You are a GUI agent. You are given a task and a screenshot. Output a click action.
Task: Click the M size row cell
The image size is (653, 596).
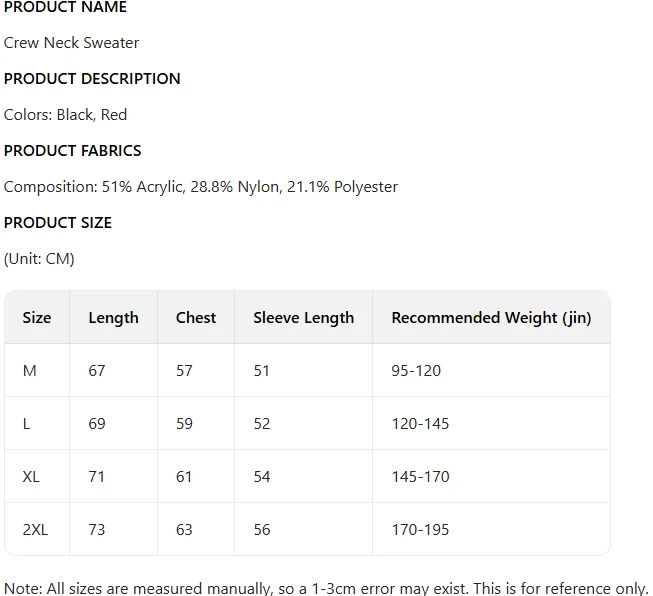[x=29, y=371]
